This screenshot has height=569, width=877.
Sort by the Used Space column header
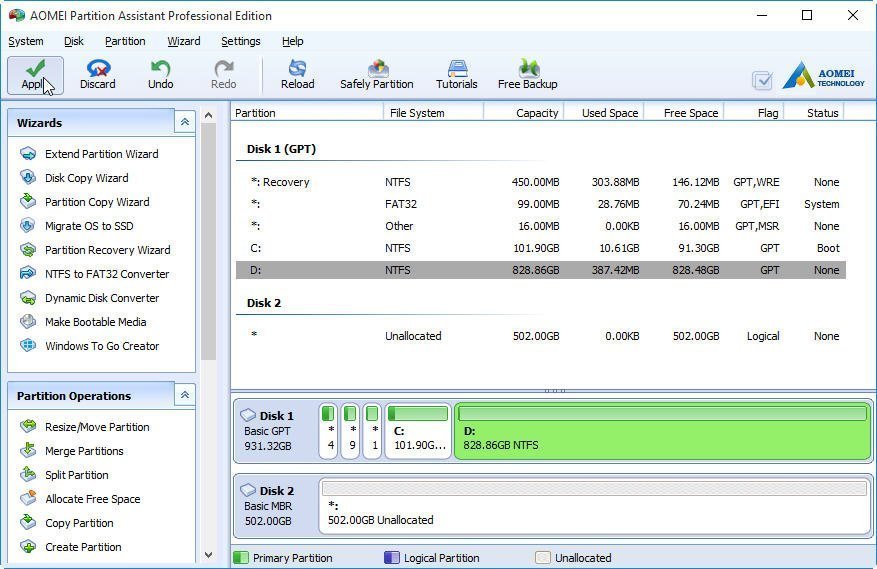tap(605, 112)
